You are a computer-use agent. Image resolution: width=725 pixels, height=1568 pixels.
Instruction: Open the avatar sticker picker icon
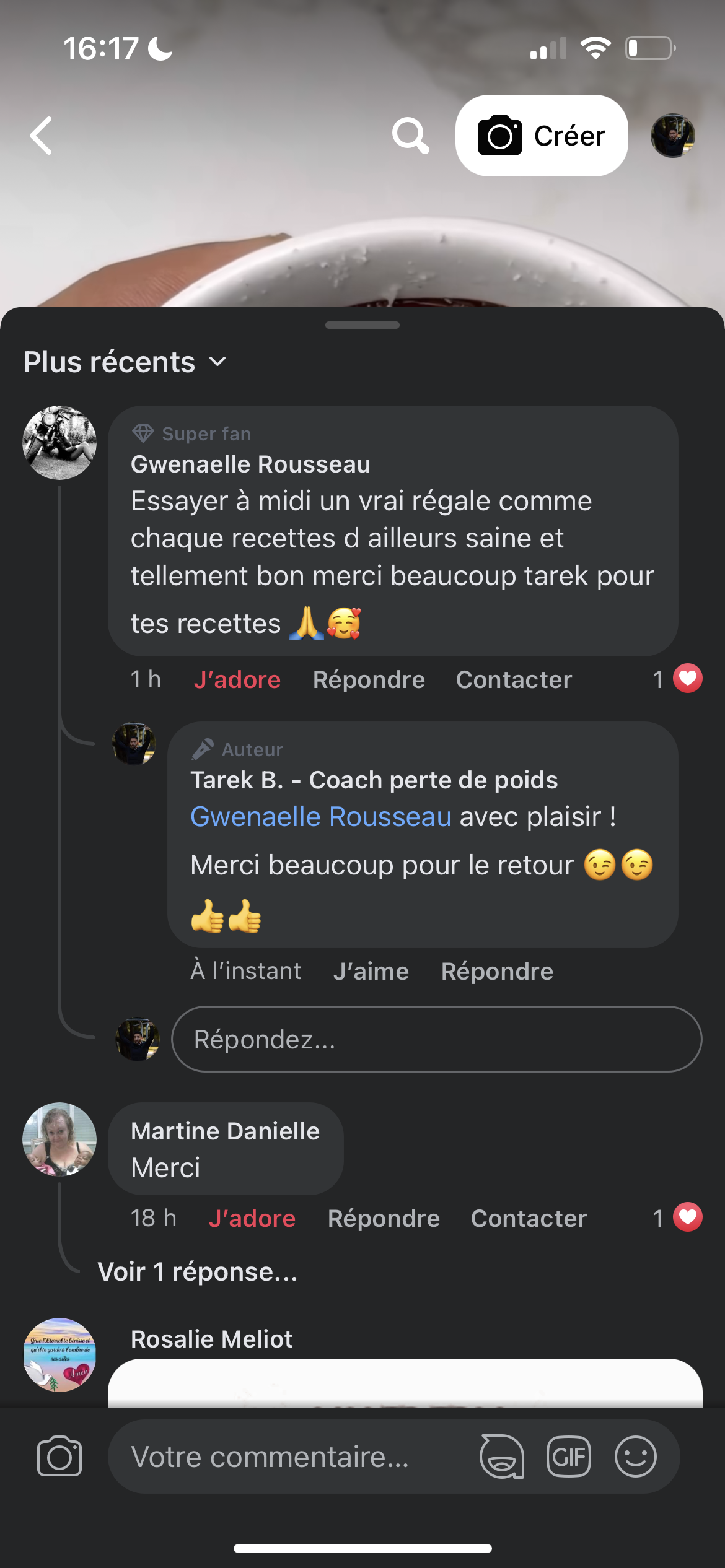[x=501, y=1457]
